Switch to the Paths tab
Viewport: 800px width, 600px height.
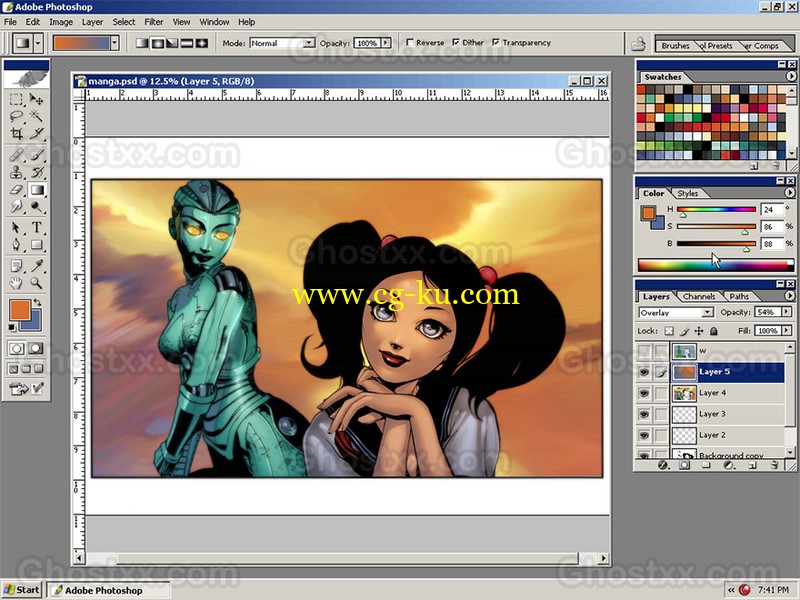pos(739,296)
